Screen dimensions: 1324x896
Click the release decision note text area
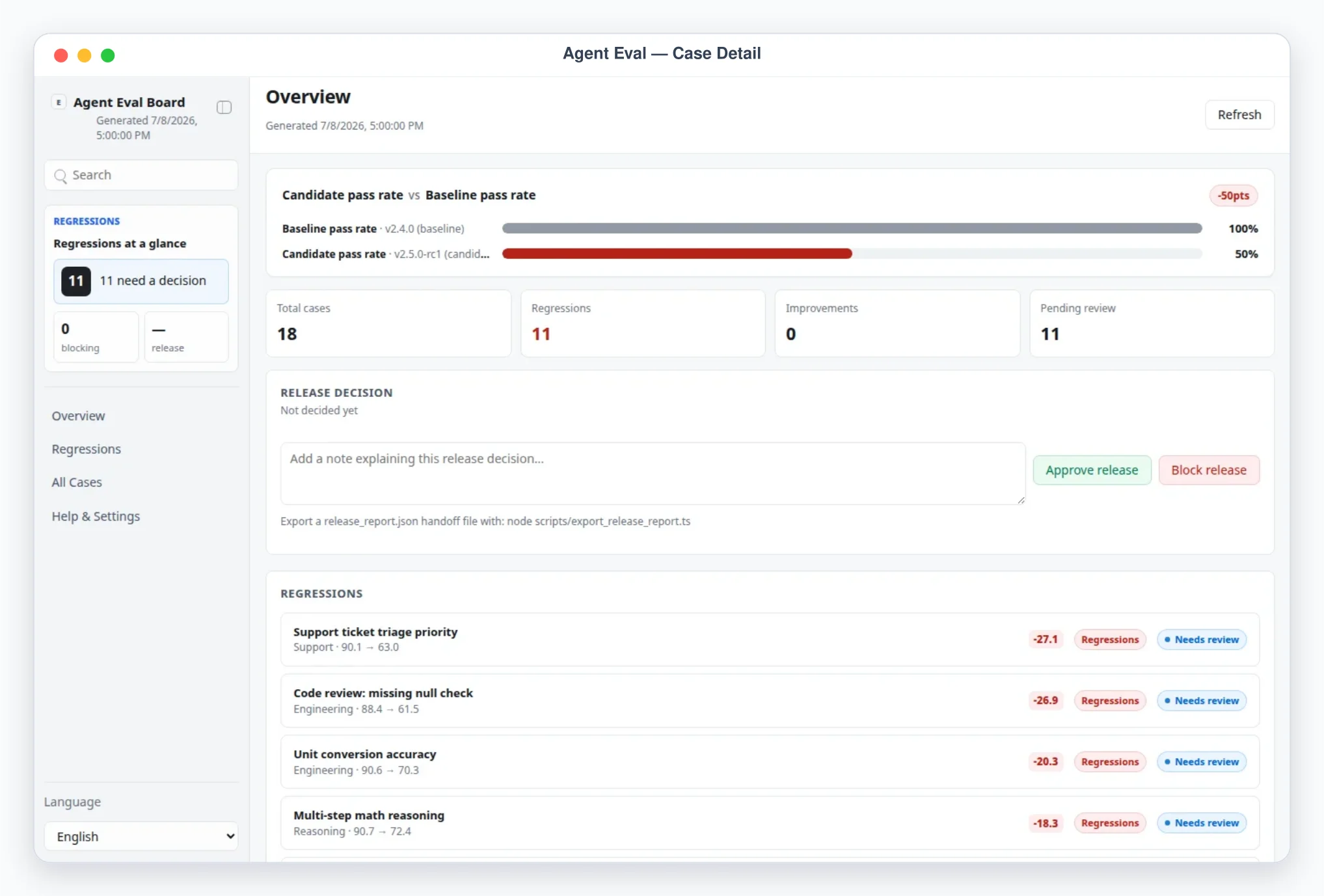tap(653, 474)
